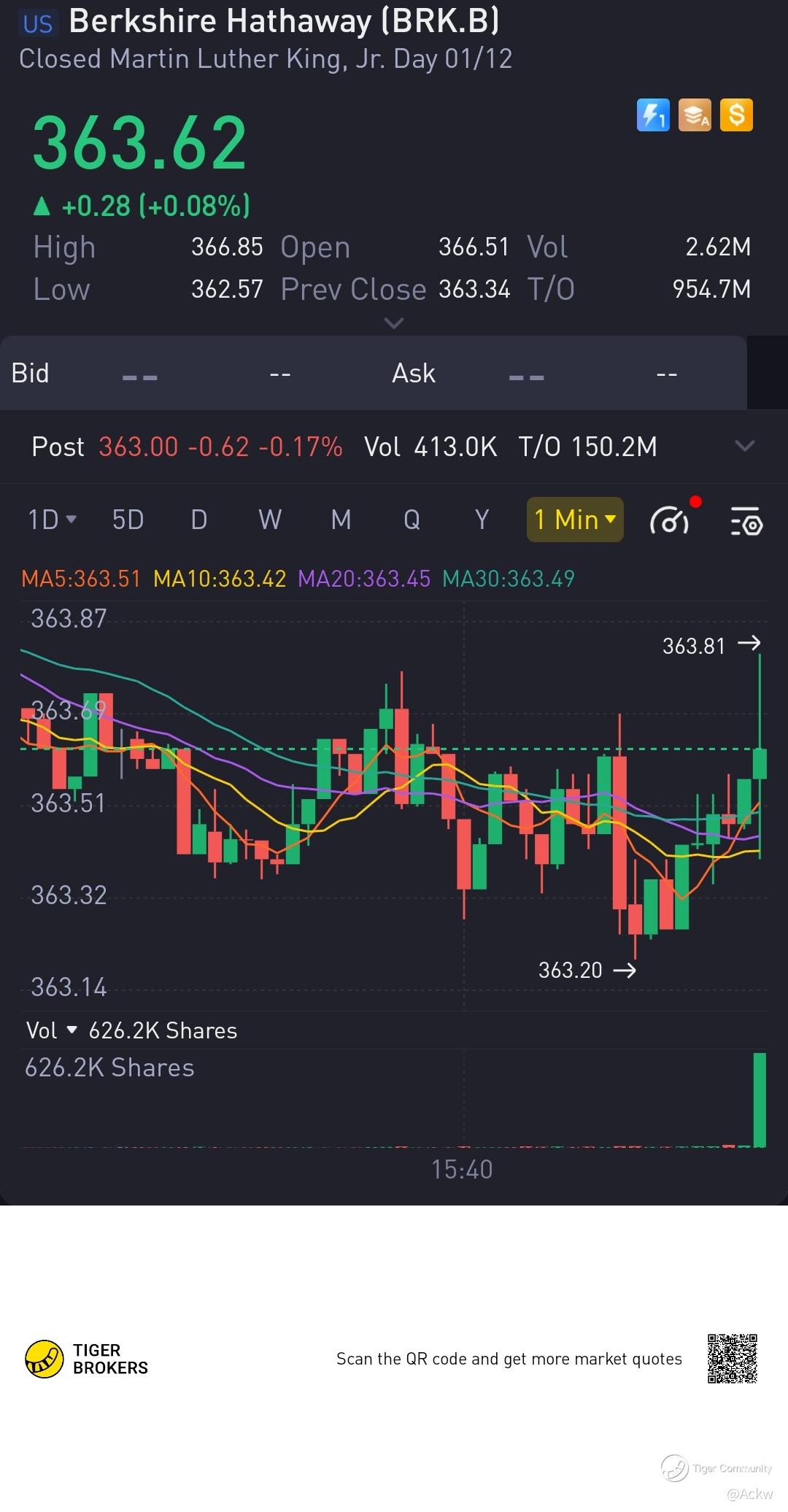The width and height of the screenshot is (788, 1512).
Task: Tap the Prev Close value 363.34
Action: coord(474,289)
